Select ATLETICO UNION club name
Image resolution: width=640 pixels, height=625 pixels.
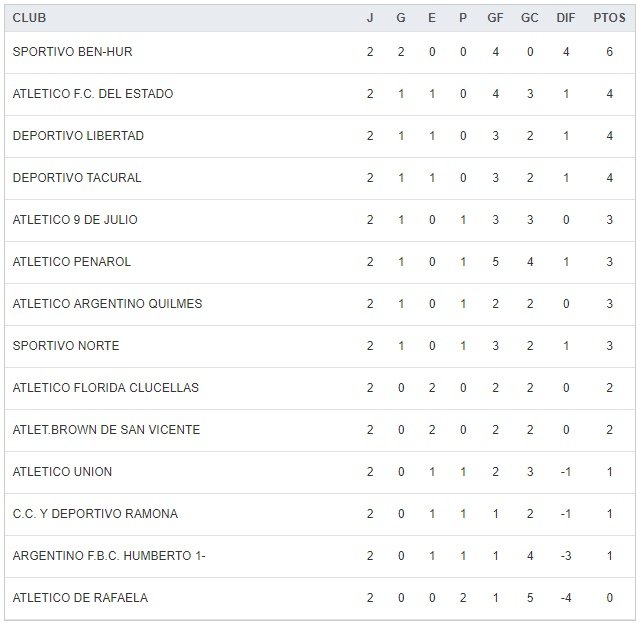[x=62, y=472]
